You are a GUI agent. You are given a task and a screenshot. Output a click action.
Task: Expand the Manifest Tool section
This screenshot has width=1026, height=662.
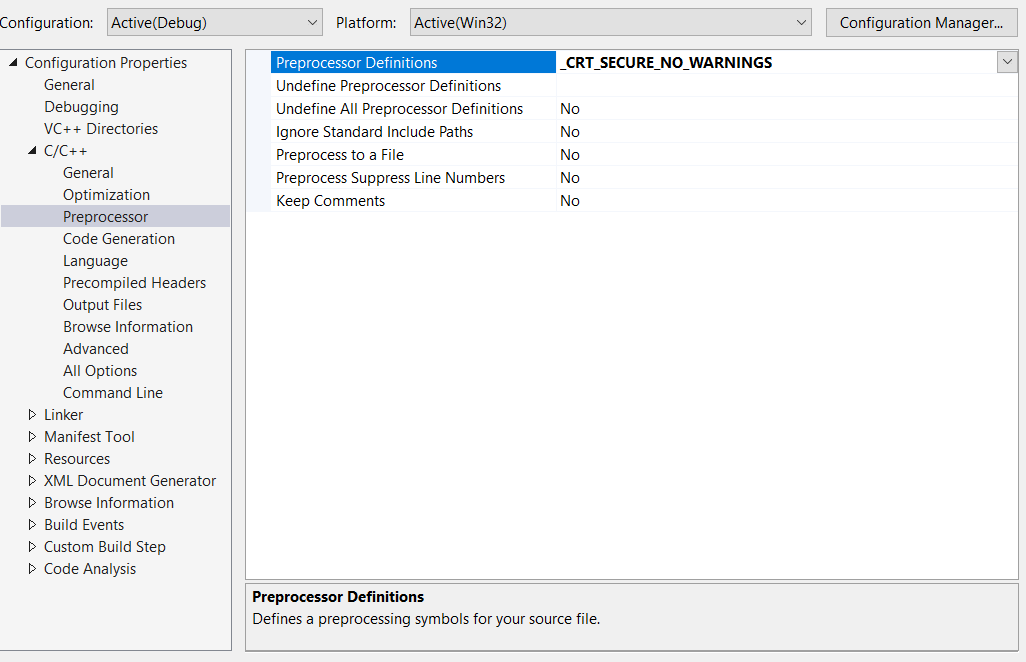click(33, 436)
